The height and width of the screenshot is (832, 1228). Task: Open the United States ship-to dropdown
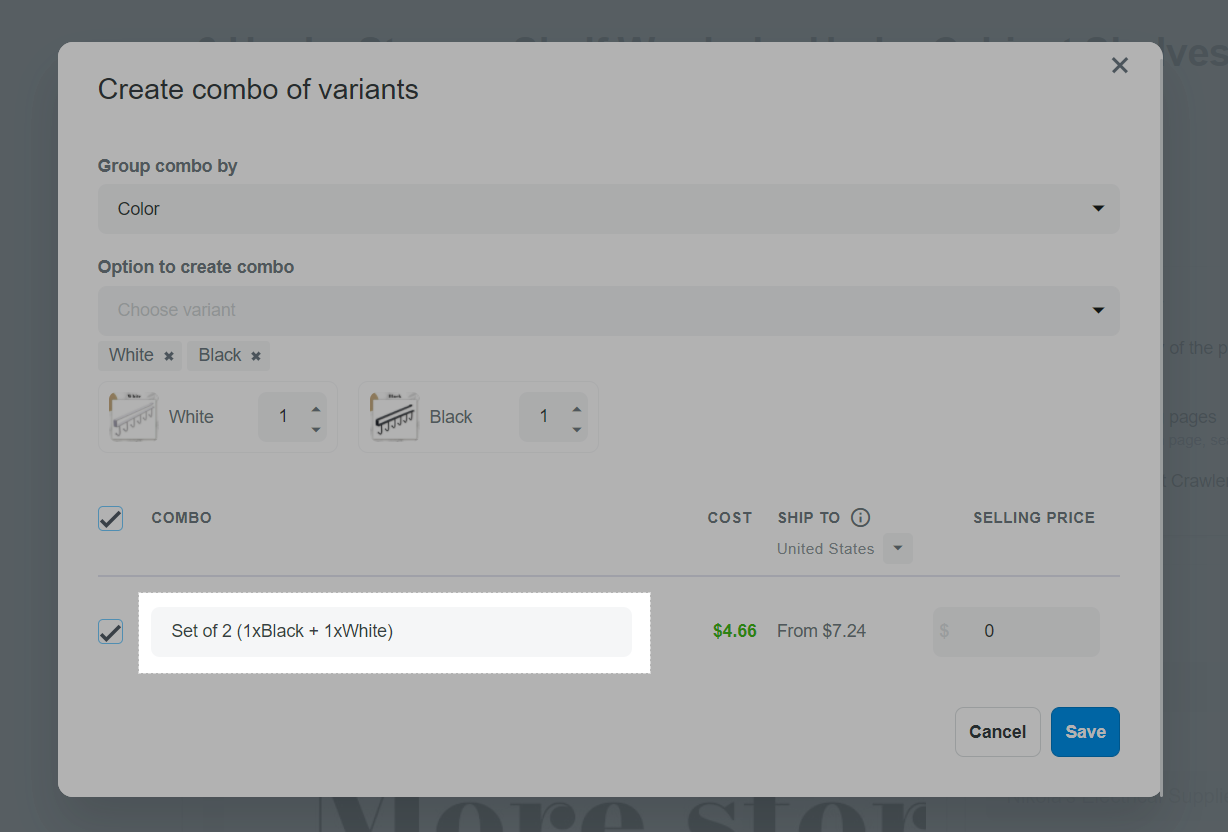897,549
